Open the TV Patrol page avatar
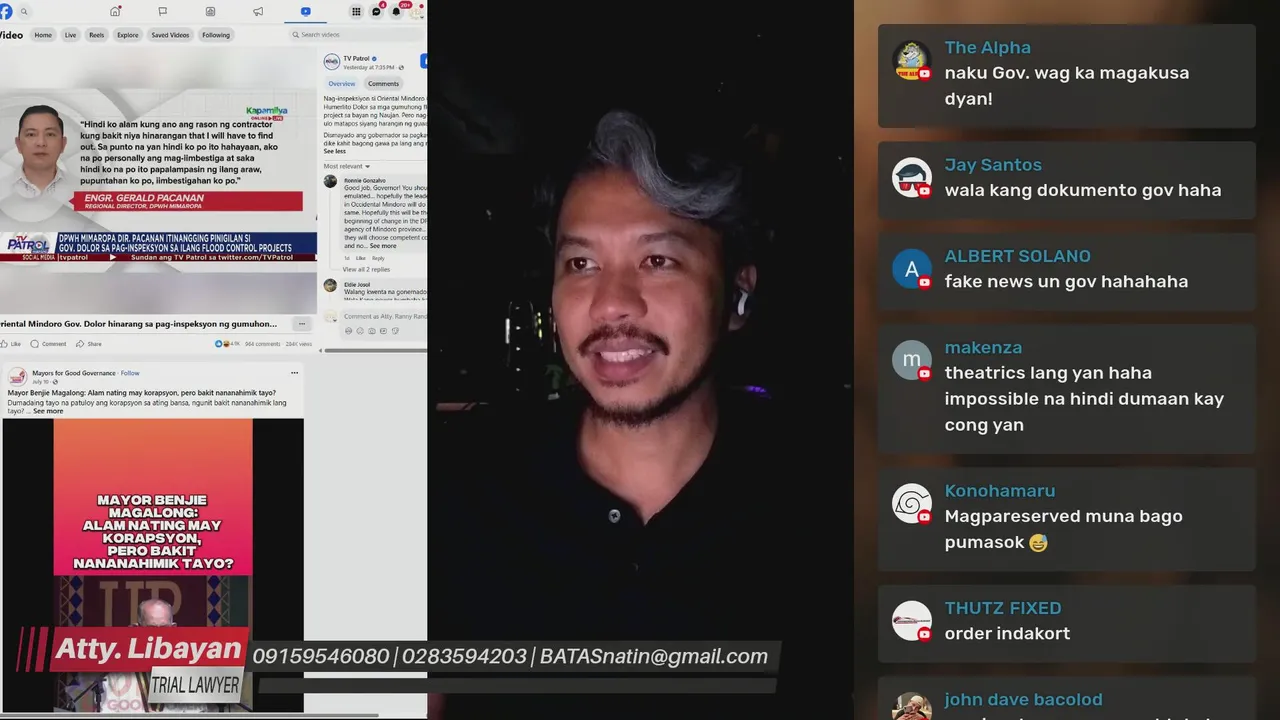This screenshot has height=720, width=1280. [x=331, y=62]
